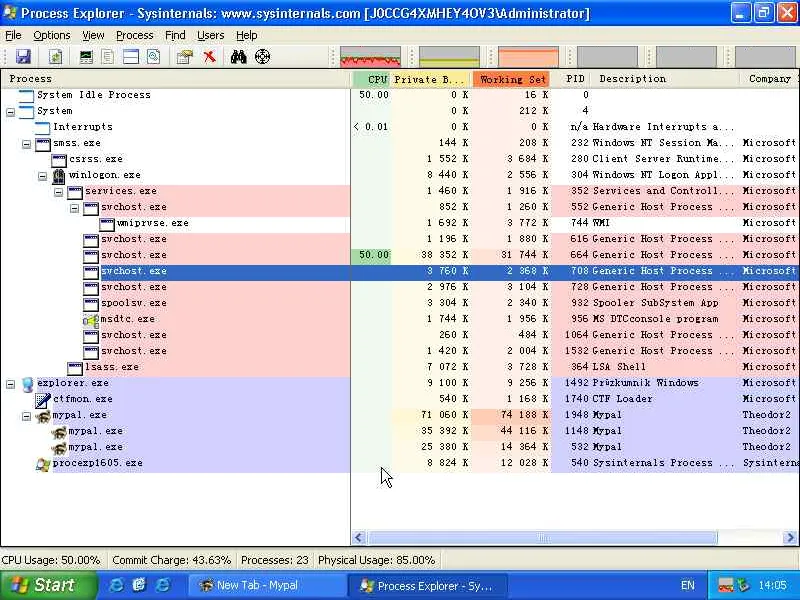
Task: Click Show Desktop quick launch icon
Action: (139, 585)
